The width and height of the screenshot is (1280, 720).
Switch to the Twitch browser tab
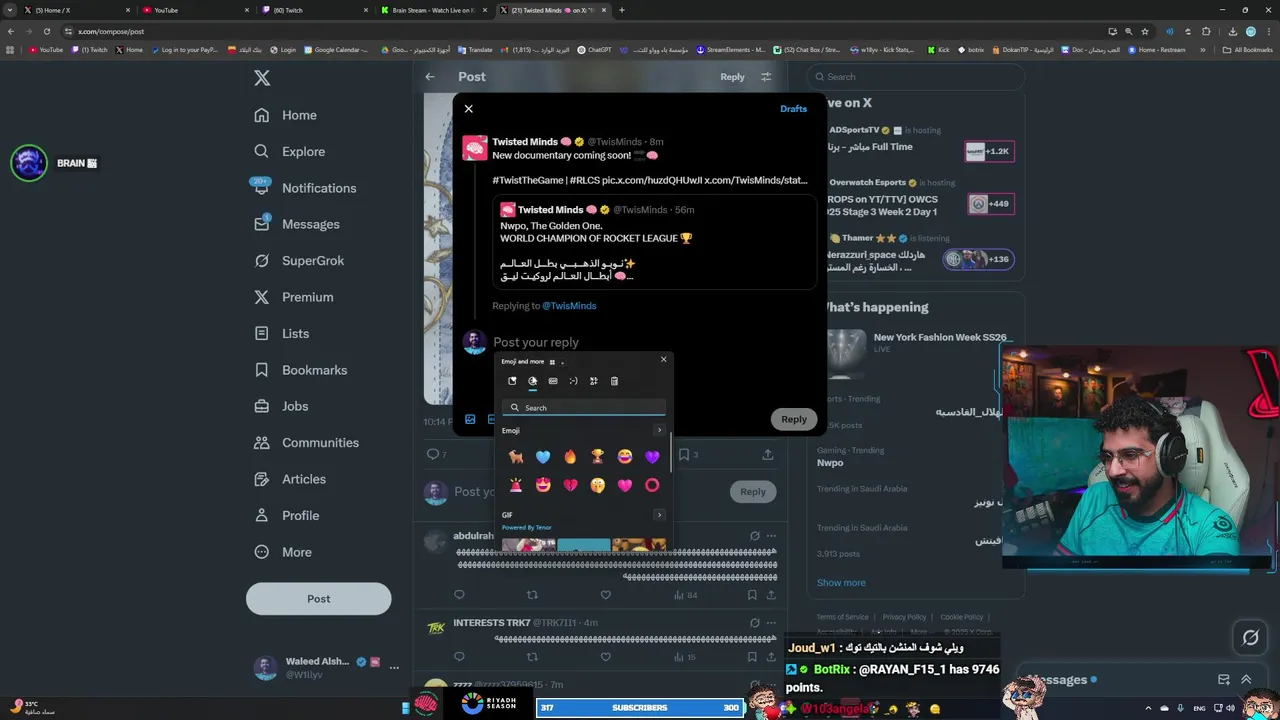pyautogui.click(x=314, y=10)
